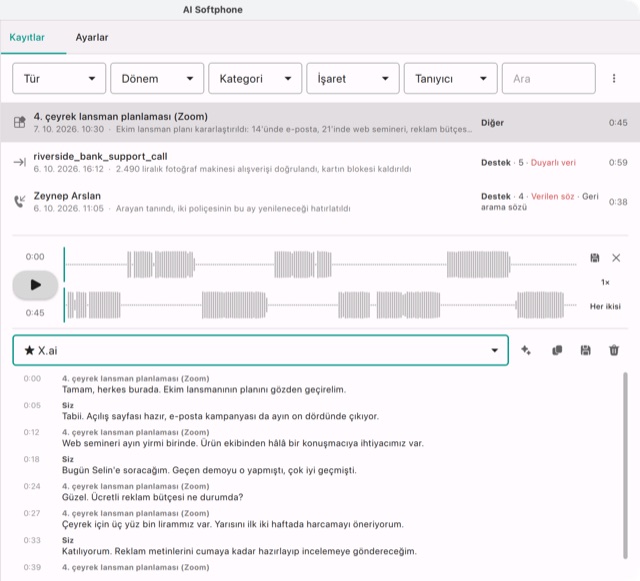Jump to transcript timestamp 0:12

pyautogui.click(x=31, y=432)
